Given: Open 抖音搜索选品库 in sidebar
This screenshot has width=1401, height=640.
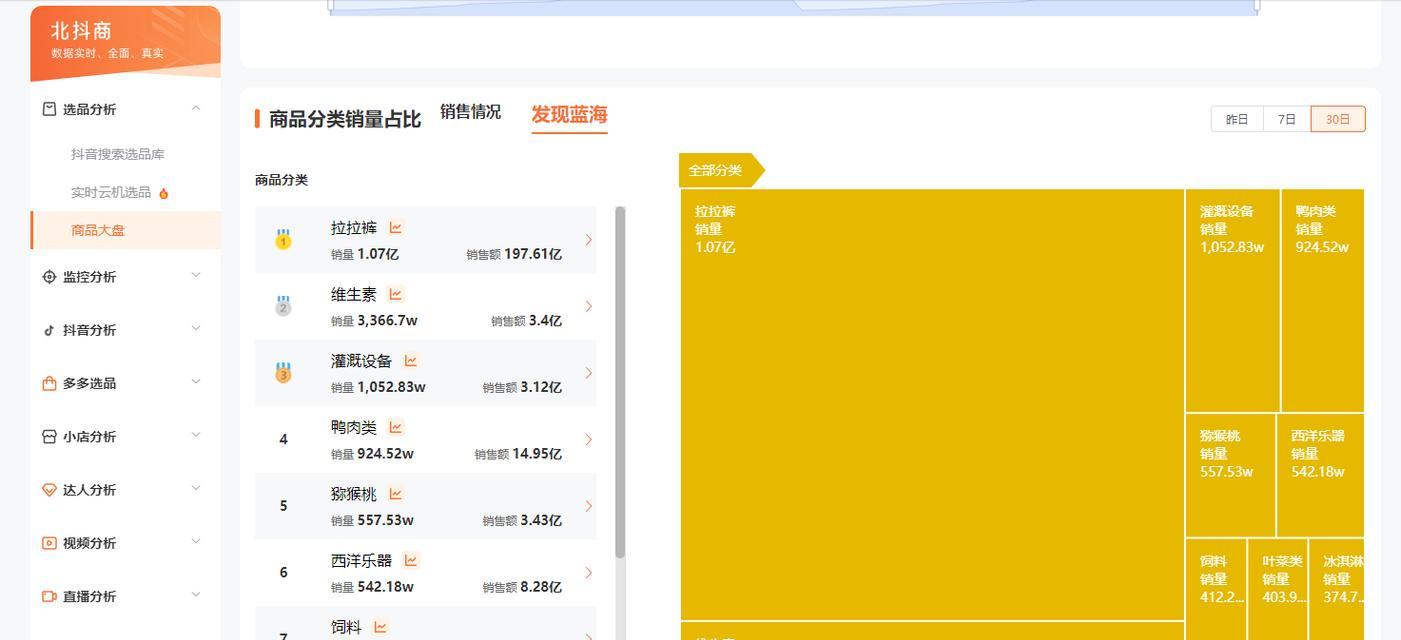Looking at the screenshot, I should [x=118, y=154].
